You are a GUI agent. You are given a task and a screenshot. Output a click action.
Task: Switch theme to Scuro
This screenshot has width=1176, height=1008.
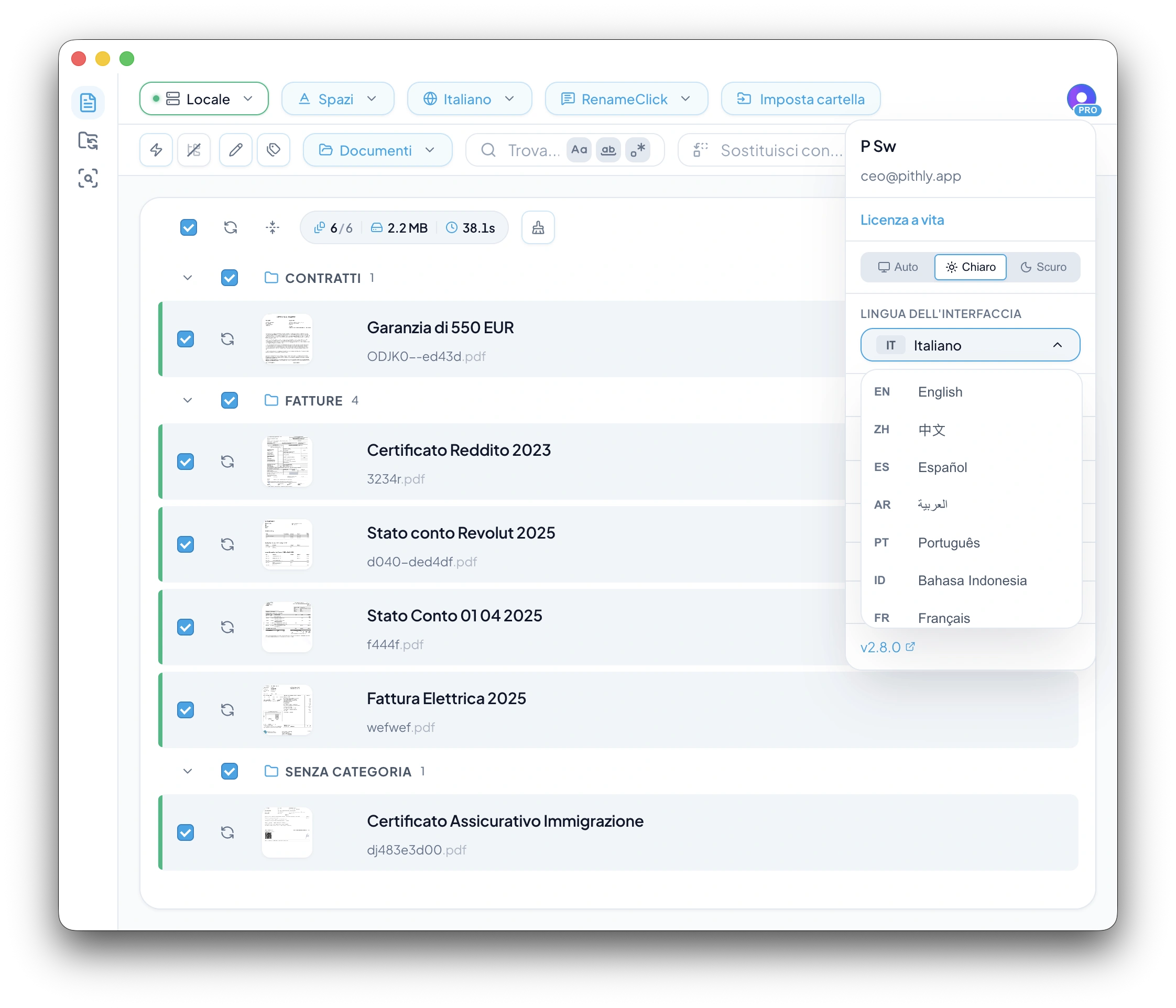pyautogui.click(x=1043, y=267)
